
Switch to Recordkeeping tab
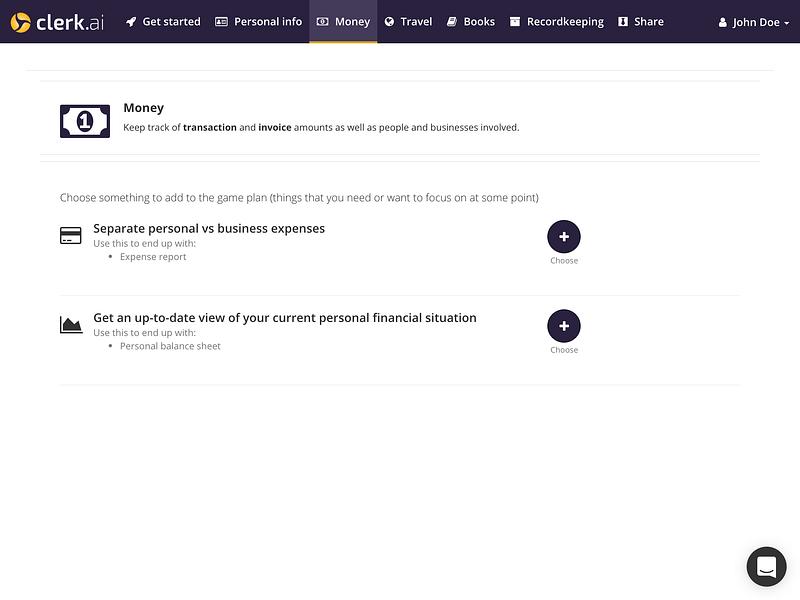point(557,21)
